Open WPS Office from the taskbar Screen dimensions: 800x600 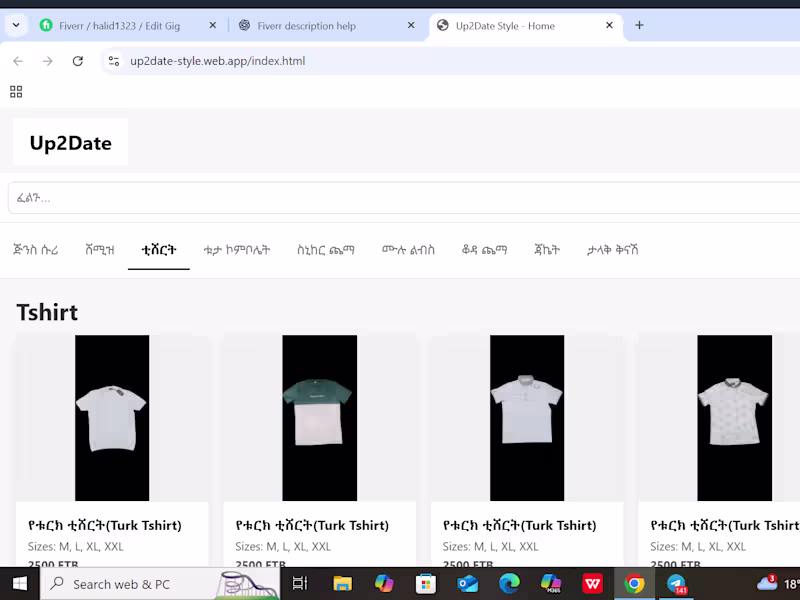592,584
